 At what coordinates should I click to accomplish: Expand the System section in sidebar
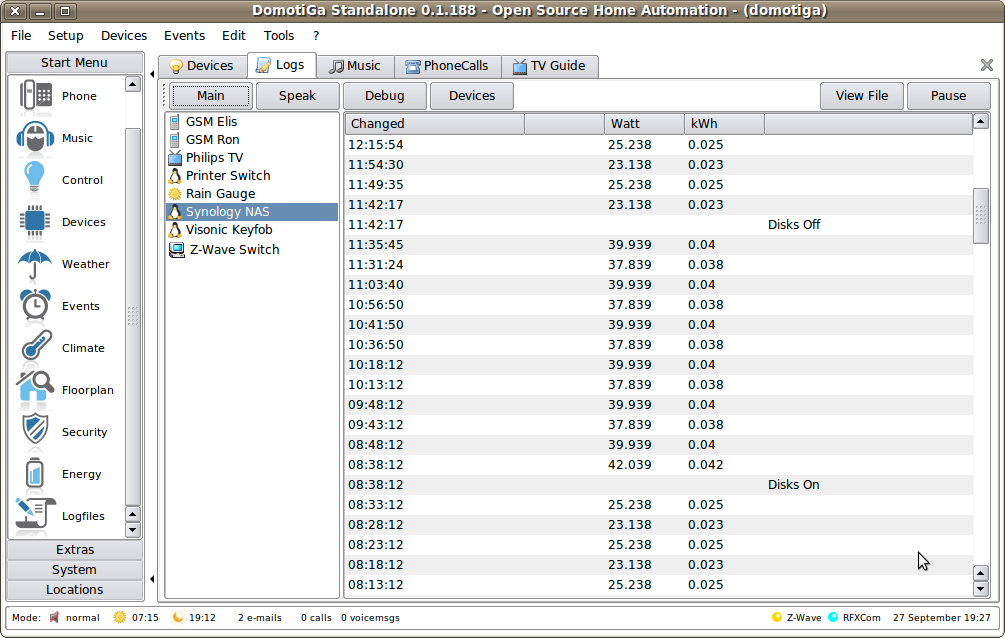(74, 569)
